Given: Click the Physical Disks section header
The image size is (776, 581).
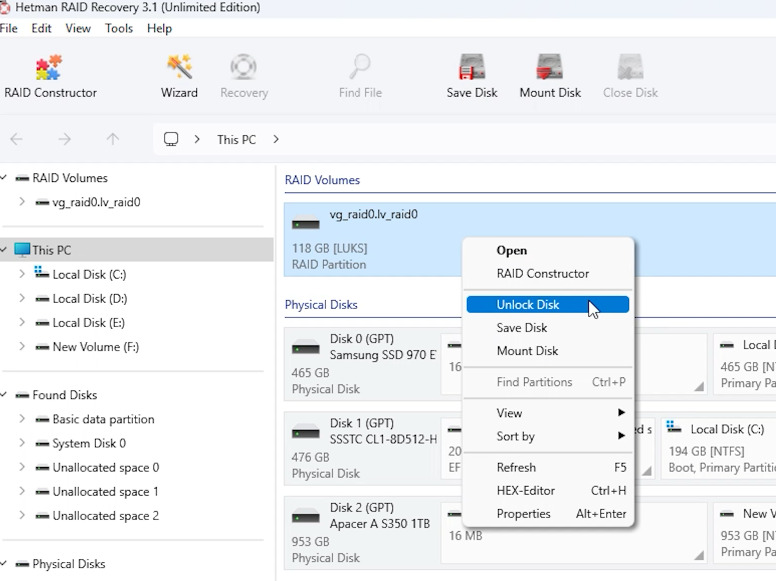Looking at the screenshot, I should pos(321,305).
